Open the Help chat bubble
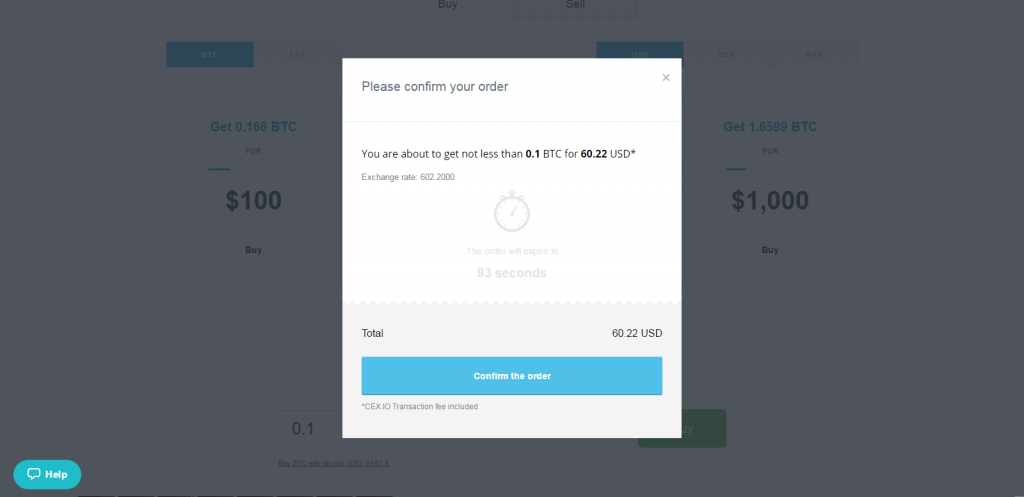The height and width of the screenshot is (497, 1024). (x=47, y=474)
